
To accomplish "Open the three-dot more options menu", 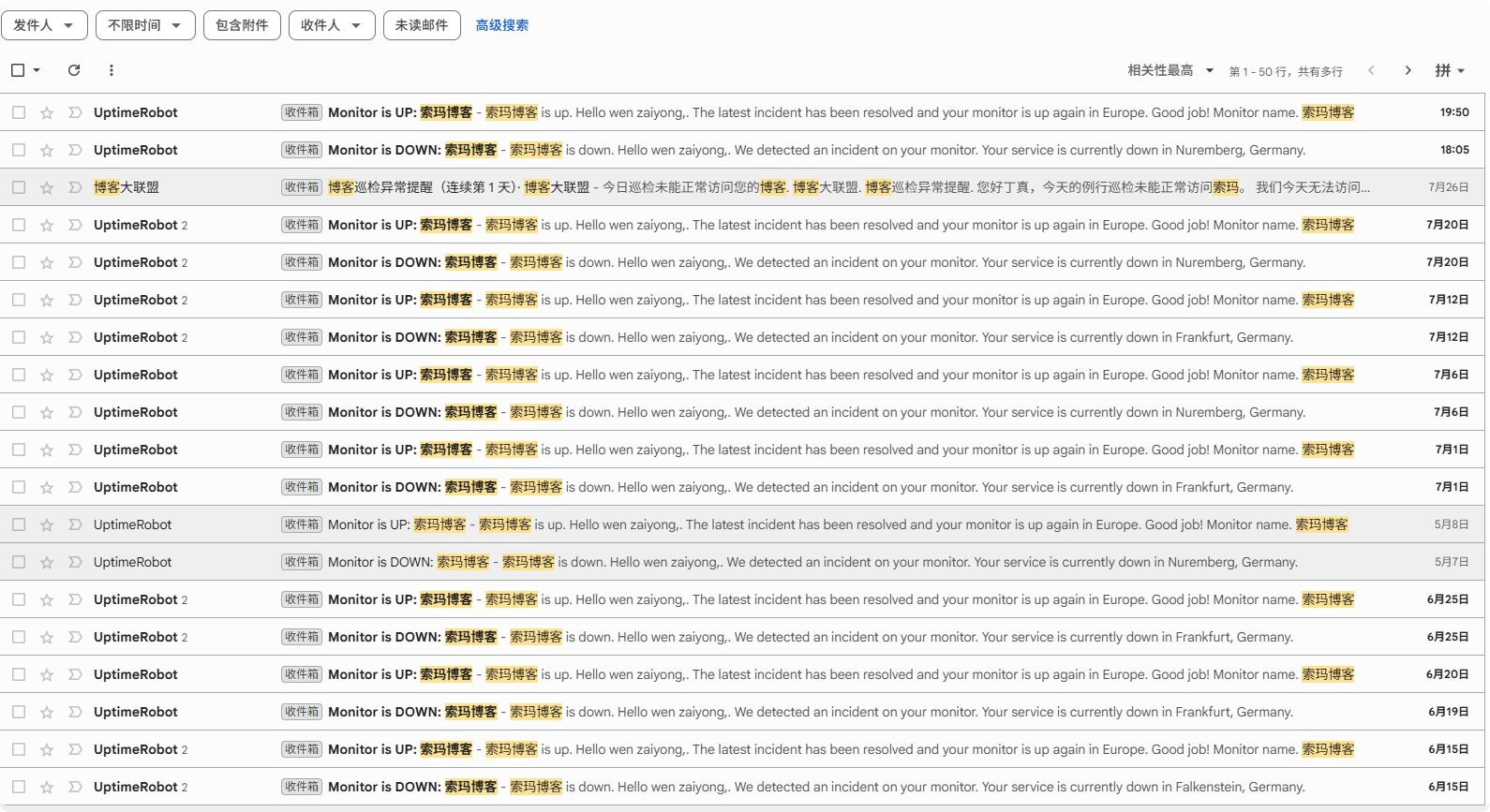I will [x=112, y=70].
